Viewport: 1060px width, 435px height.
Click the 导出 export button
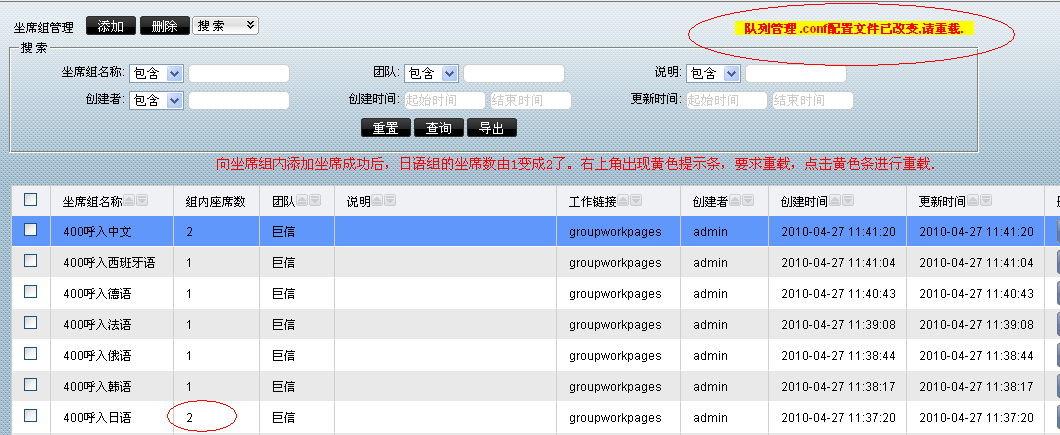pos(491,128)
